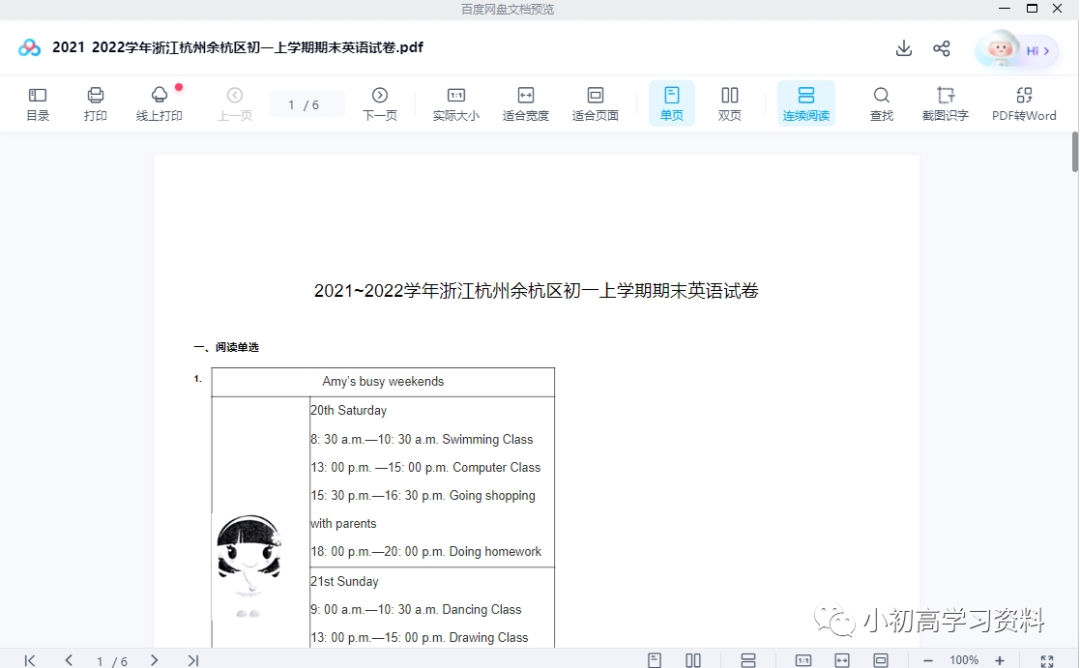The width and height of the screenshot is (1080, 668).
Task: Toggle 双页 double page view
Action: pos(729,104)
